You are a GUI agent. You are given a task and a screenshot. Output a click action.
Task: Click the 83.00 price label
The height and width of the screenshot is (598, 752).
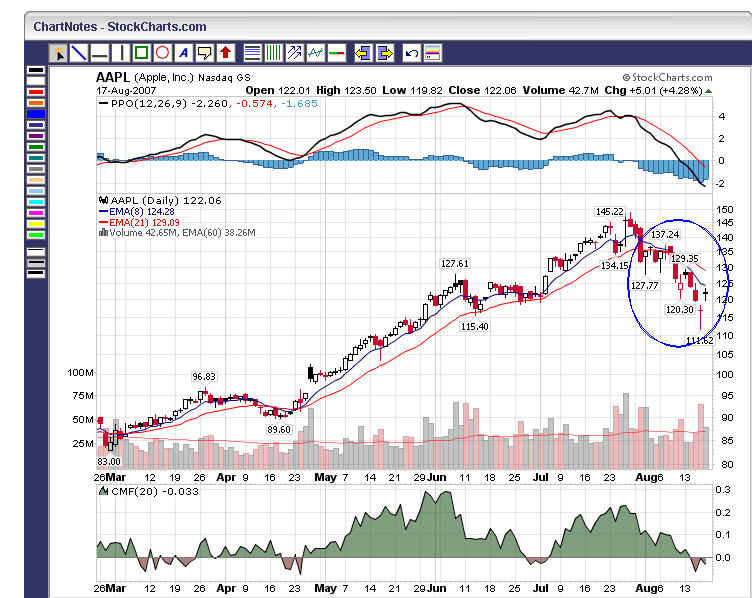click(x=109, y=462)
